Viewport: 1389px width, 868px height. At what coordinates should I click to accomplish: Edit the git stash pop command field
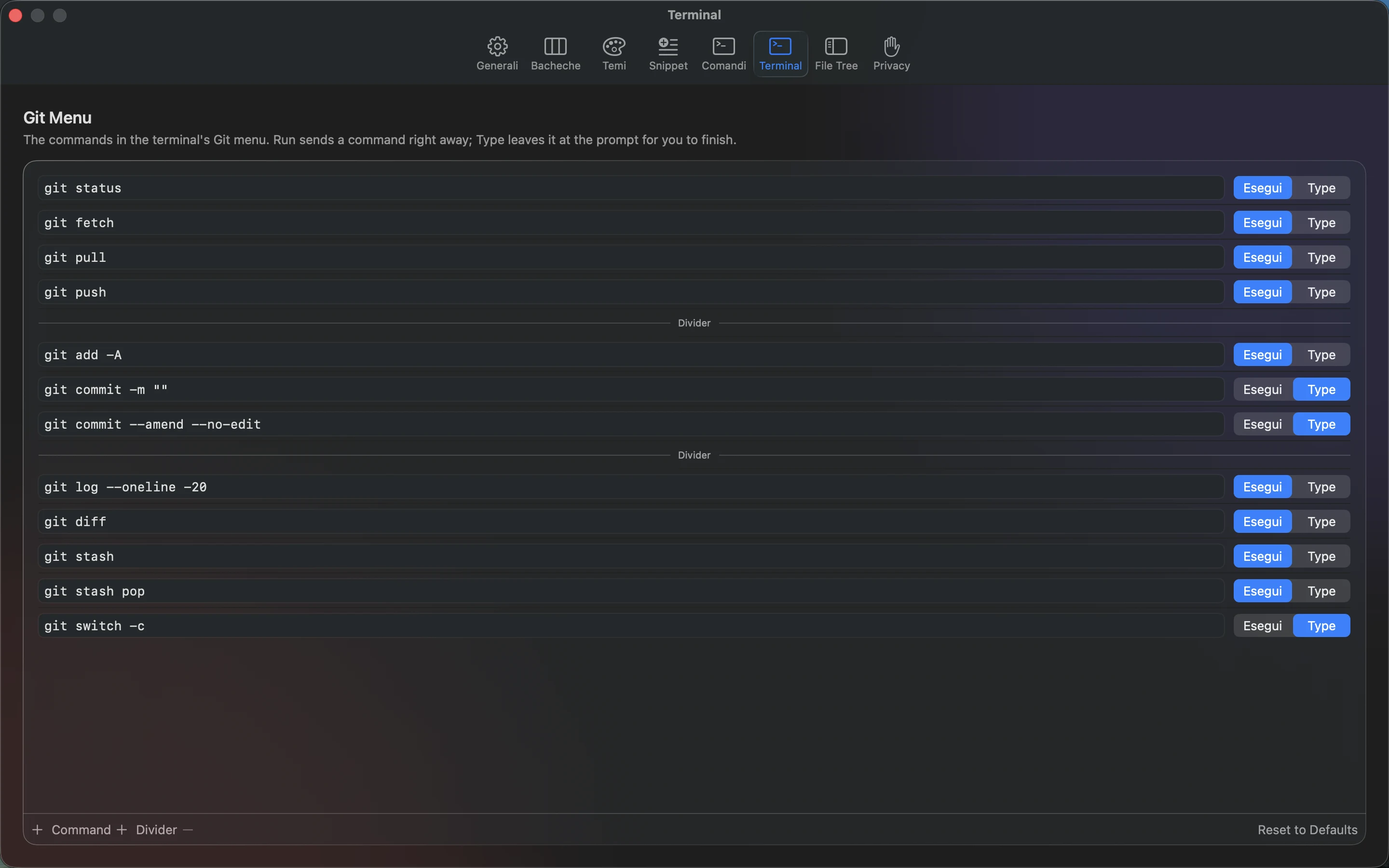click(x=631, y=591)
